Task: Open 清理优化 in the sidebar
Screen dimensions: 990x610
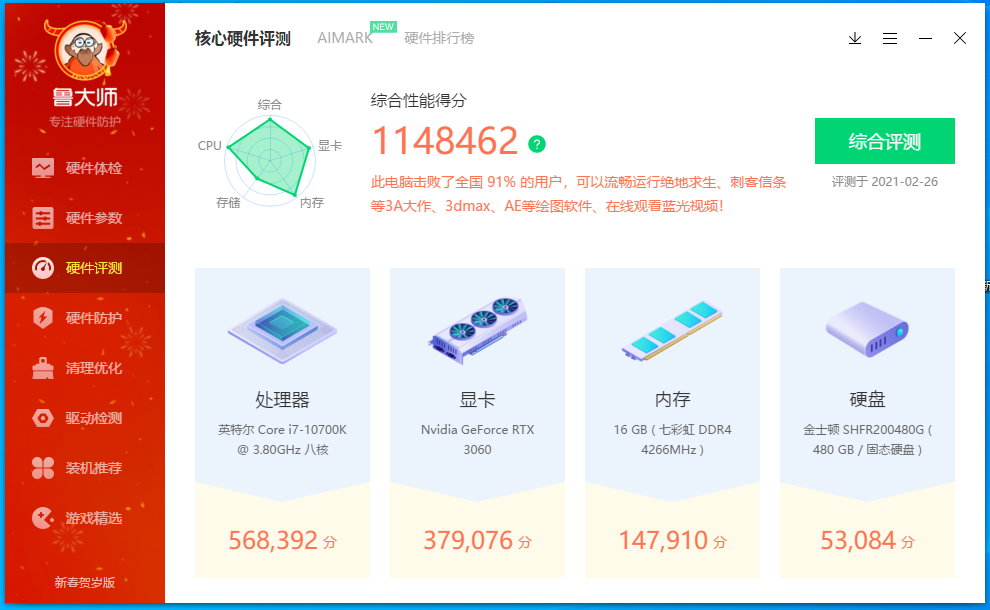Action: 85,368
